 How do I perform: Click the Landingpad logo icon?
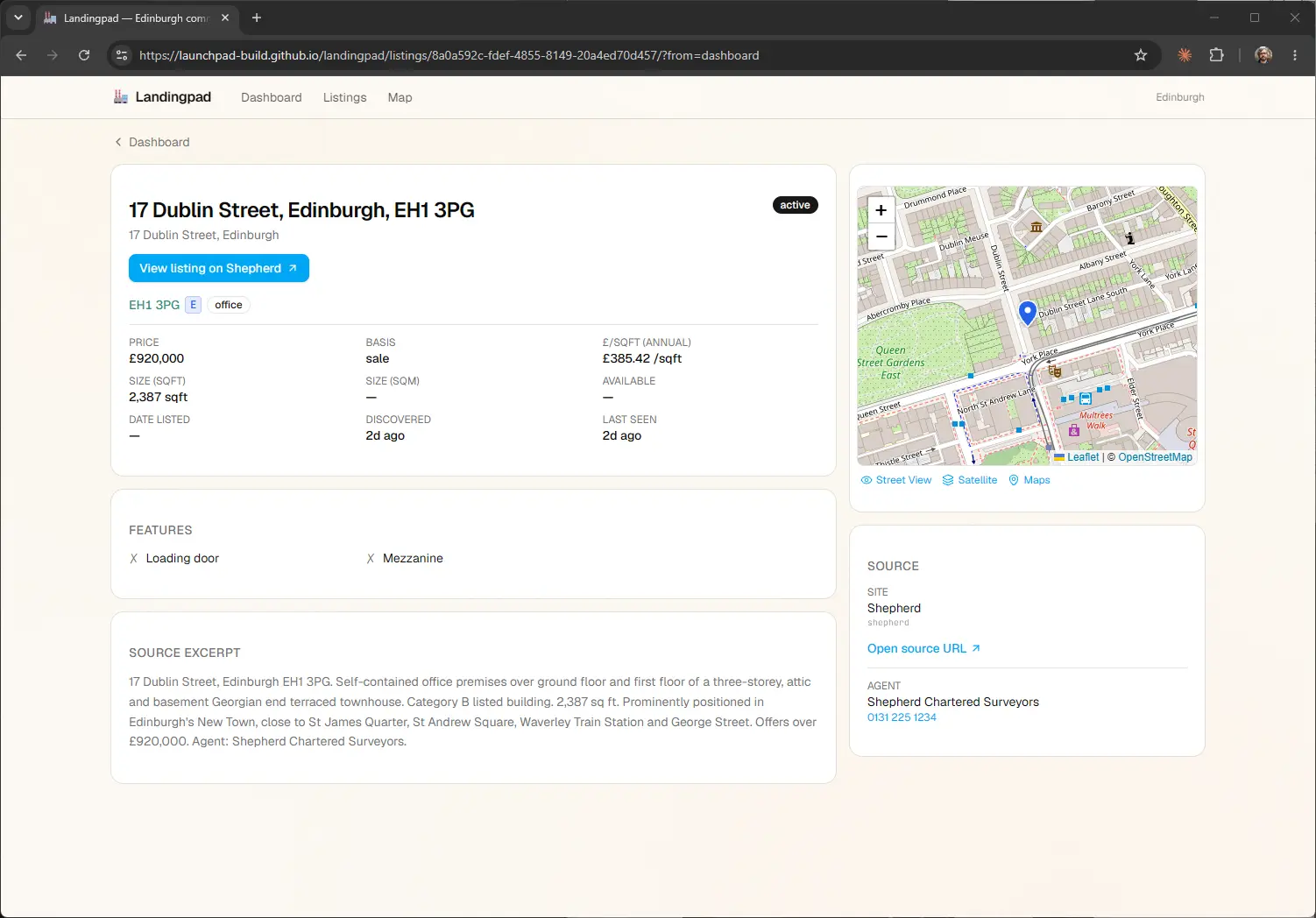tap(121, 97)
